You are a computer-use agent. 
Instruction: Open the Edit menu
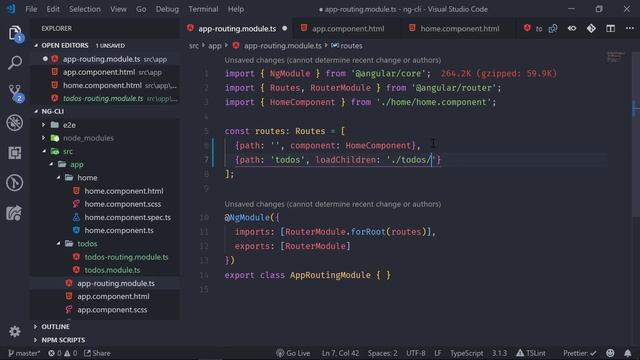pyautogui.click(x=53, y=9)
